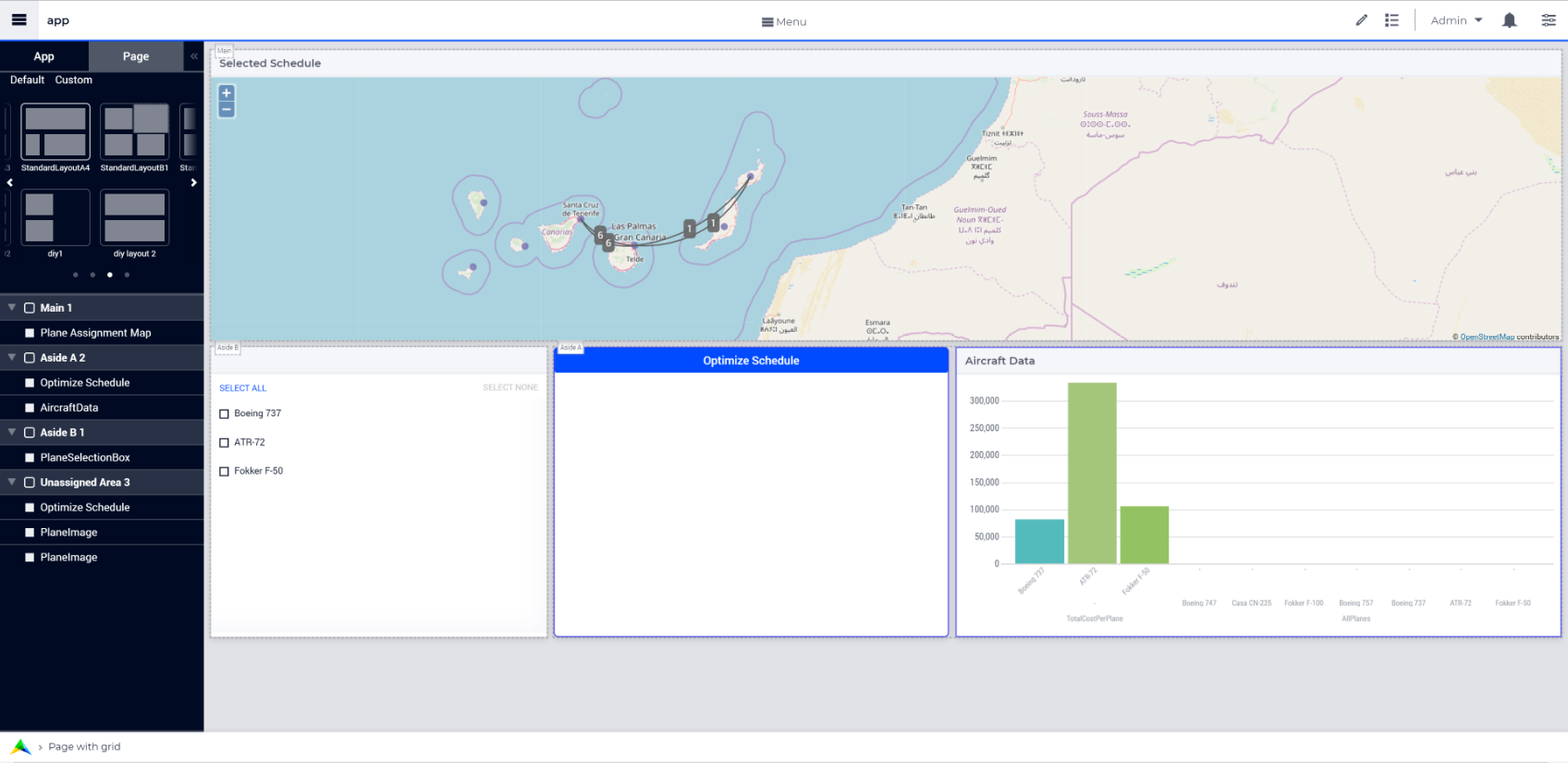Switch to the Page tab

pyautogui.click(x=136, y=56)
